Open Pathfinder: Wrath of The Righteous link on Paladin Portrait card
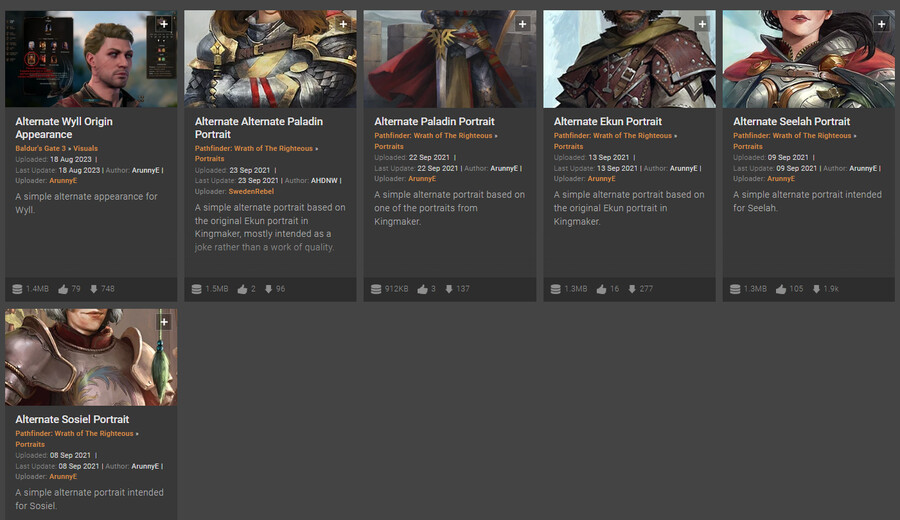 433,135
